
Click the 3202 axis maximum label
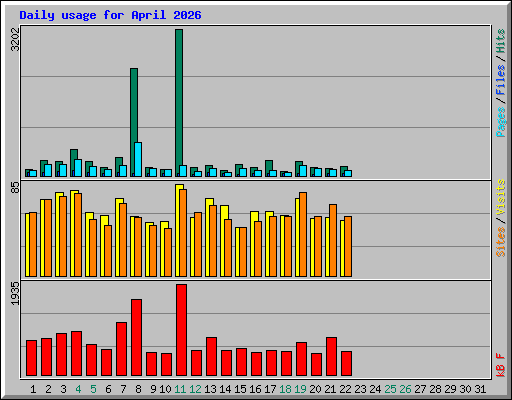[x=15, y=40]
